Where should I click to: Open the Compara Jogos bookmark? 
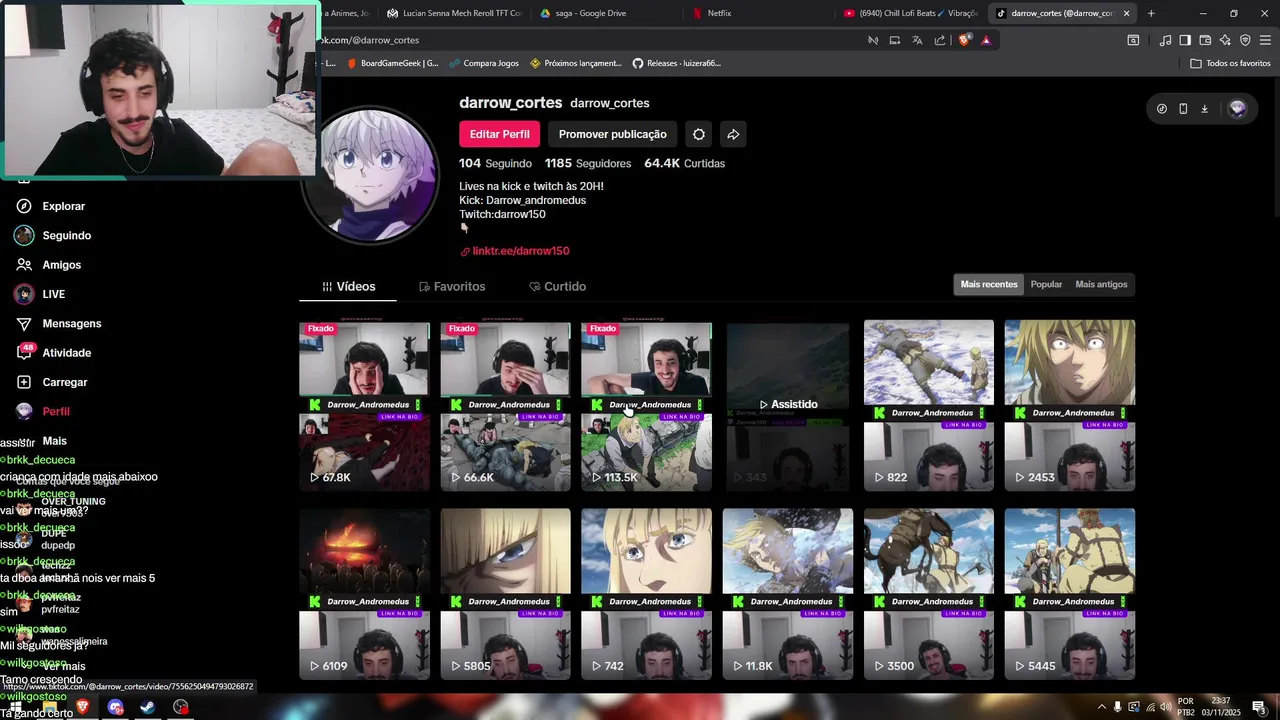(484, 63)
